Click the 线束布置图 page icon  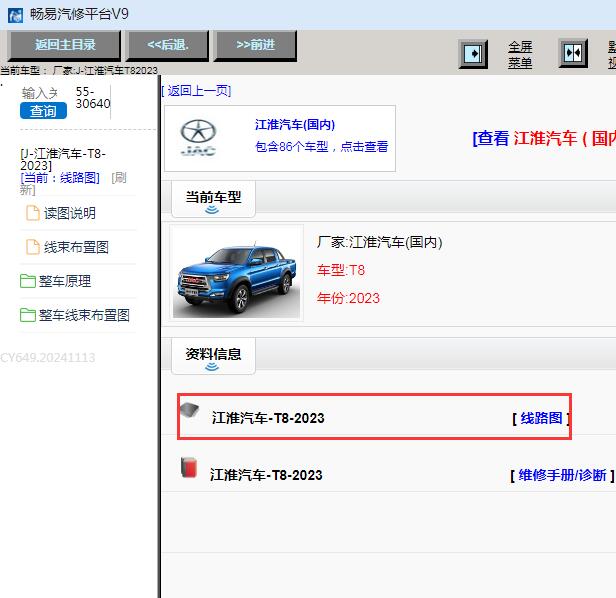coord(33,247)
